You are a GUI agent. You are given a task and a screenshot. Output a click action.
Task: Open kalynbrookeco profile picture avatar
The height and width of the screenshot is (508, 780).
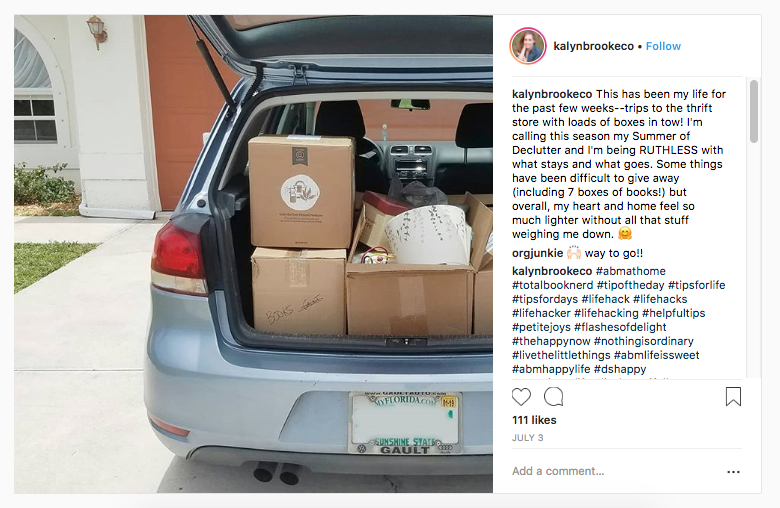point(528,46)
